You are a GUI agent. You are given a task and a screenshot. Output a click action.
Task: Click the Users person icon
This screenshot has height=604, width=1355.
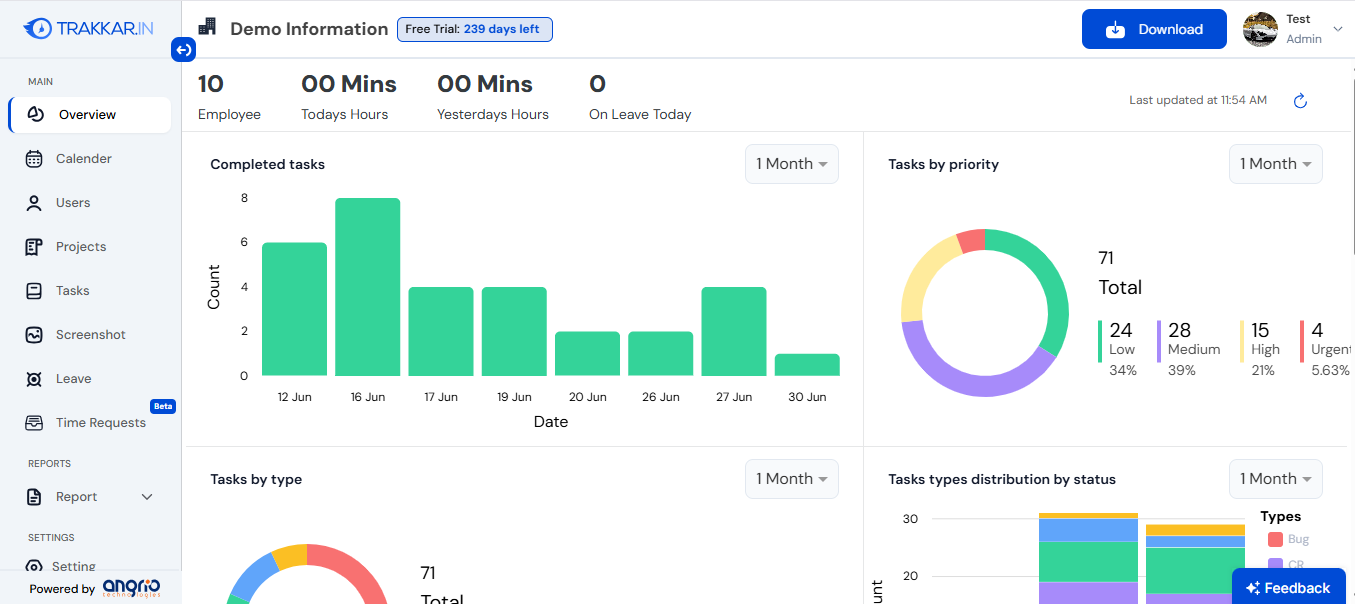[x=34, y=202]
